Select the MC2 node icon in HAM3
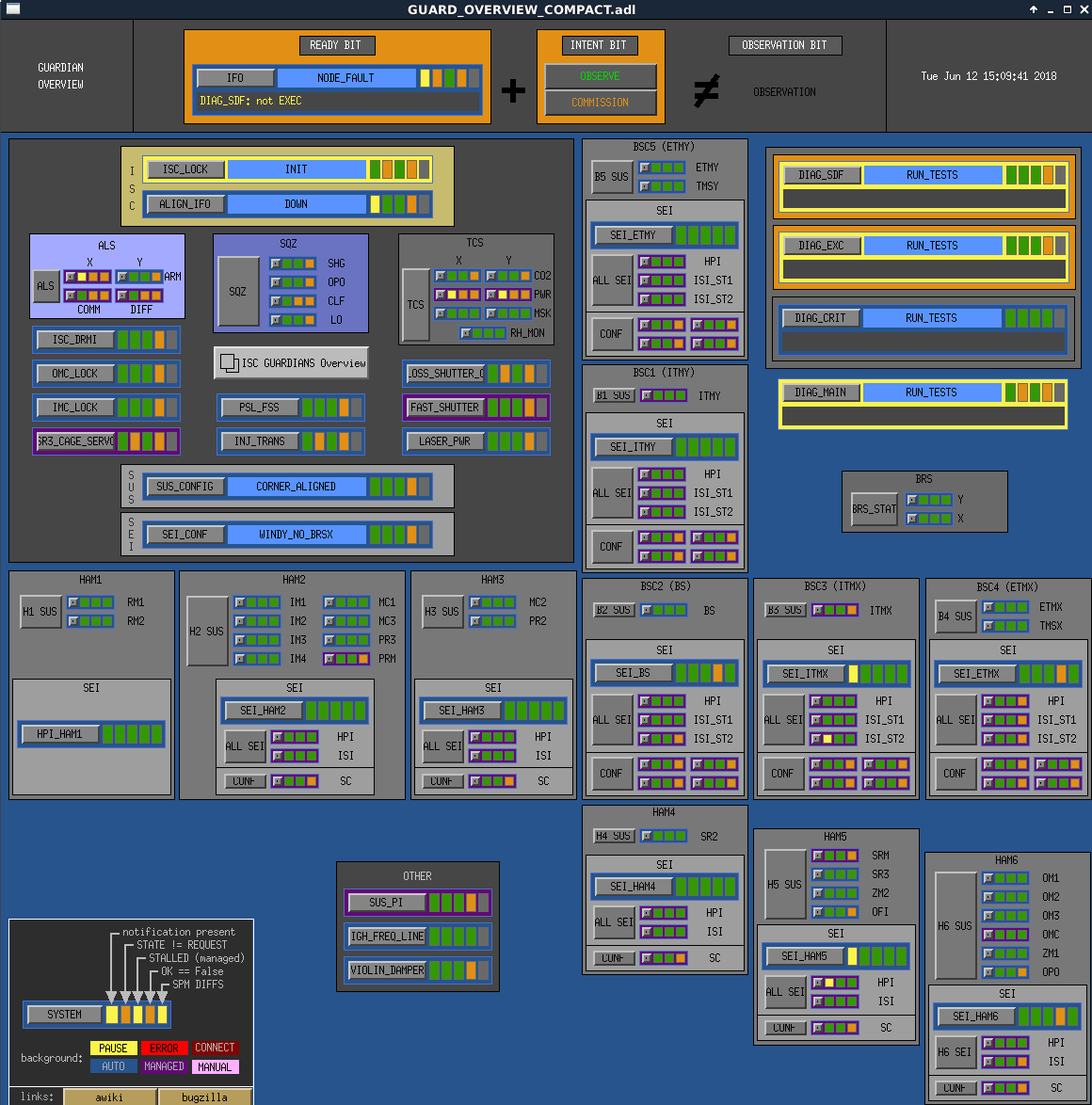The width and height of the screenshot is (1092, 1105). (475, 602)
